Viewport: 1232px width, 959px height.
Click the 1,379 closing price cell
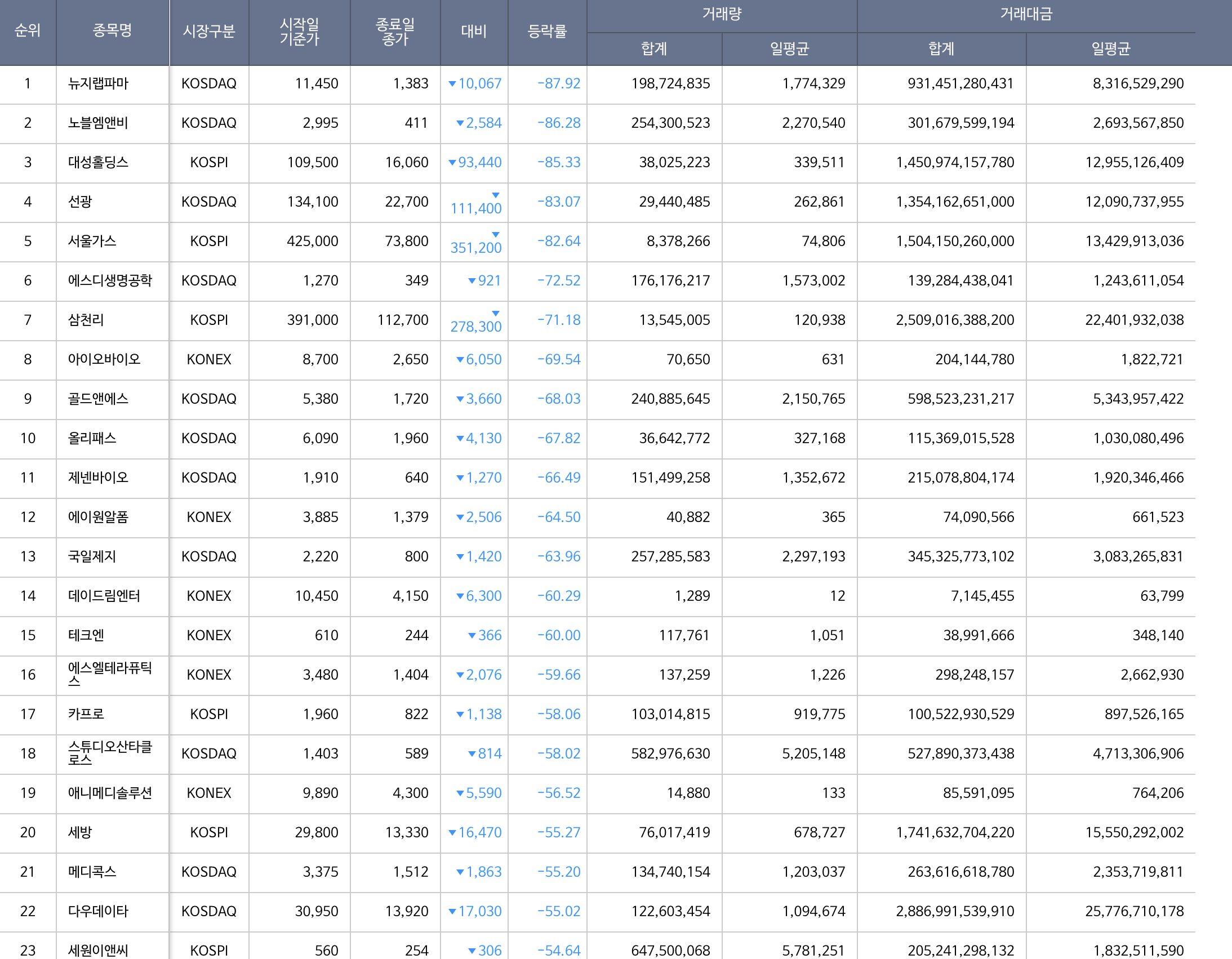410,518
